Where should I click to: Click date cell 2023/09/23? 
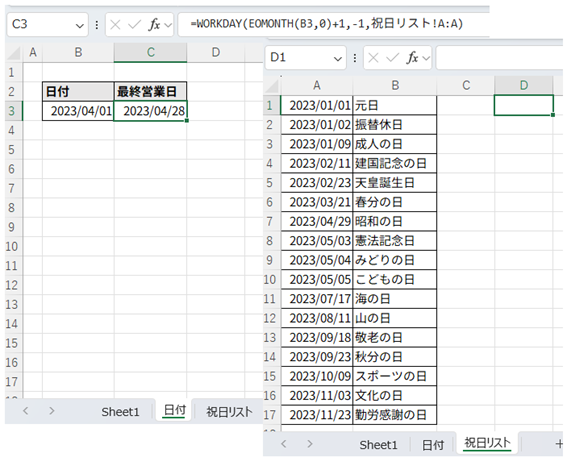click(x=317, y=357)
